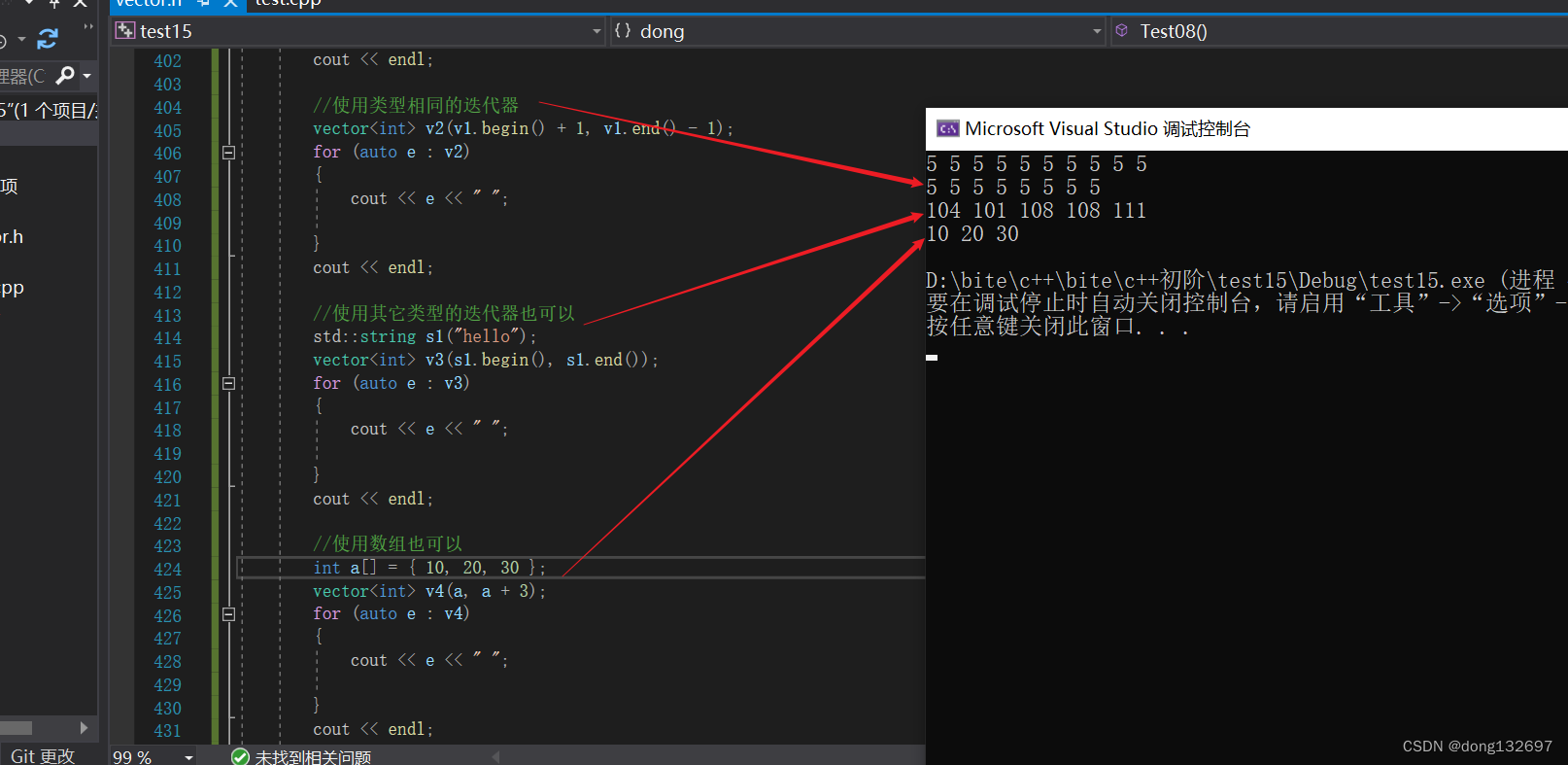
Task: Collapse the for loop at line 416
Action: [228, 384]
